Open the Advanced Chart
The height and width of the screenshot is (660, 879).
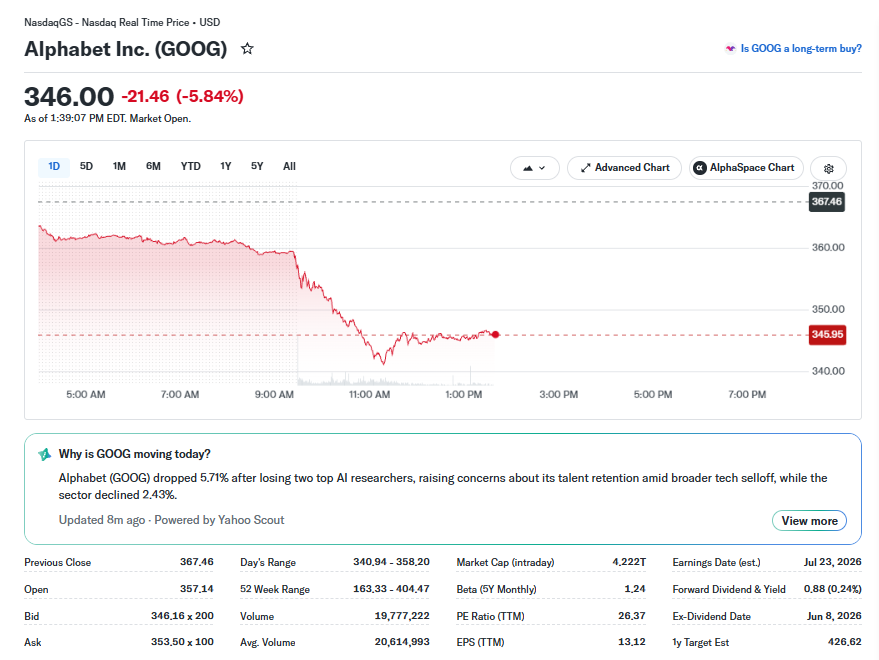(x=624, y=168)
